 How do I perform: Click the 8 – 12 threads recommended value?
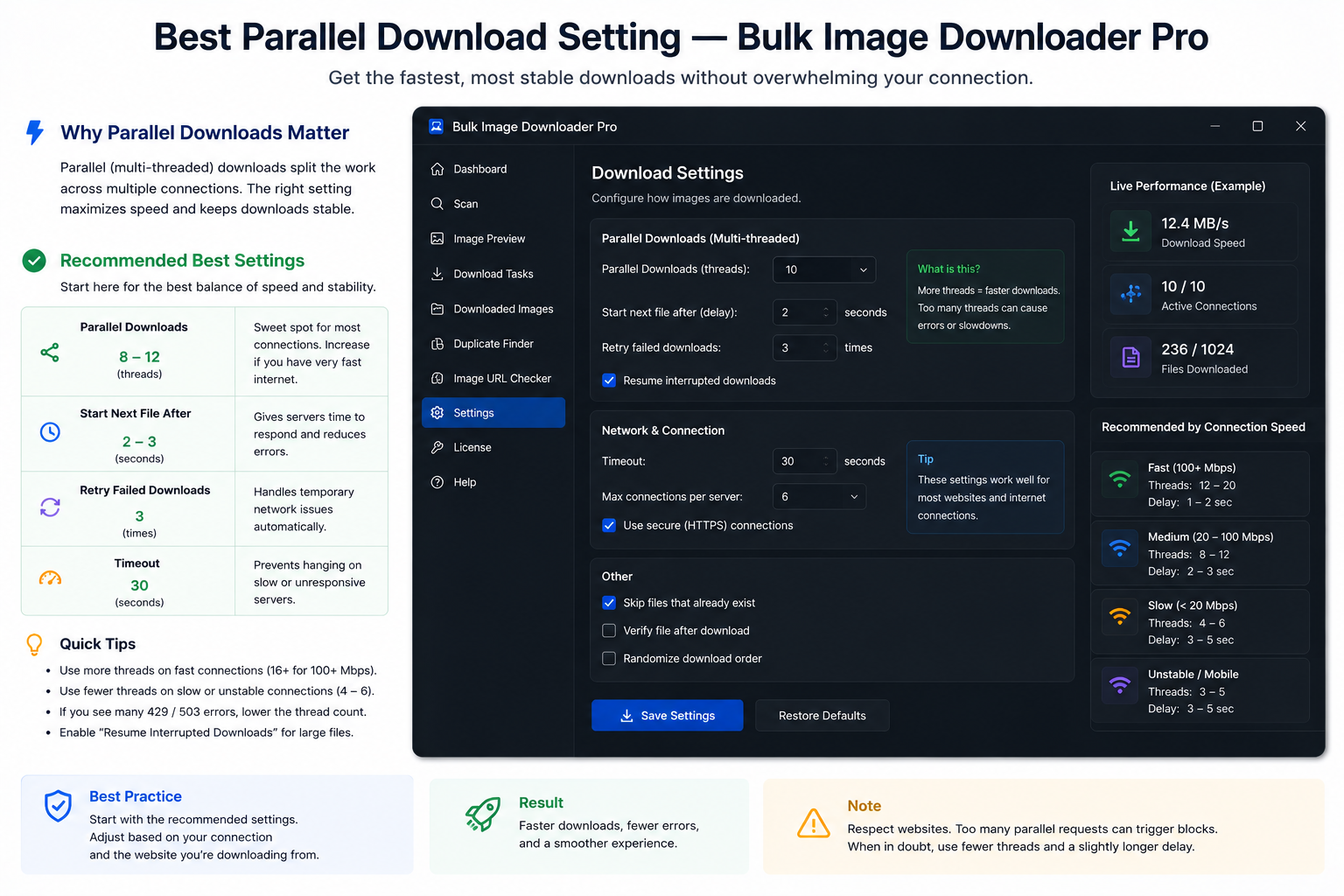139,356
